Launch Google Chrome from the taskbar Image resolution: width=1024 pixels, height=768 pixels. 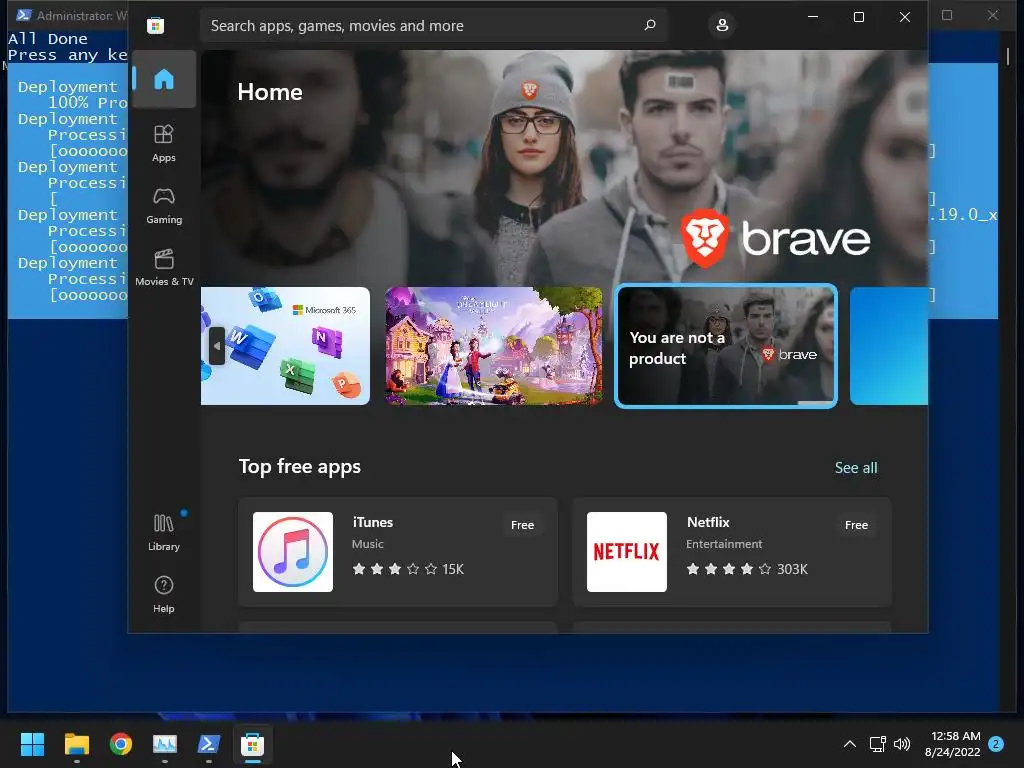[121, 744]
